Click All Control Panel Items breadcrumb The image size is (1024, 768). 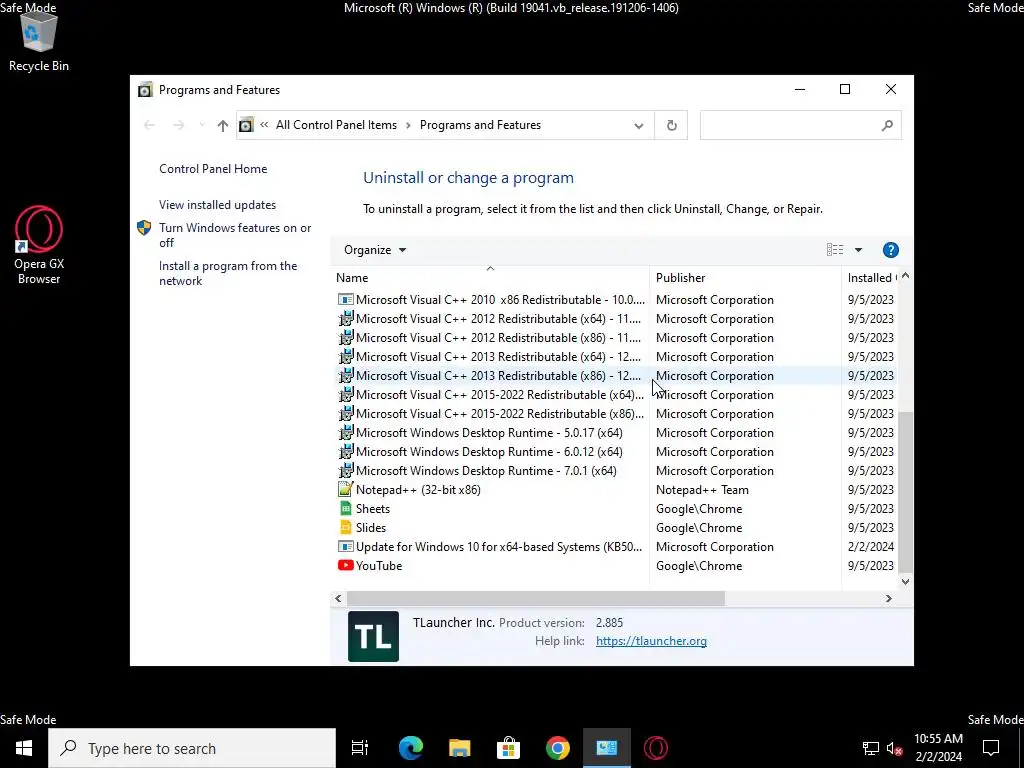pyautogui.click(x=336, y=125)
